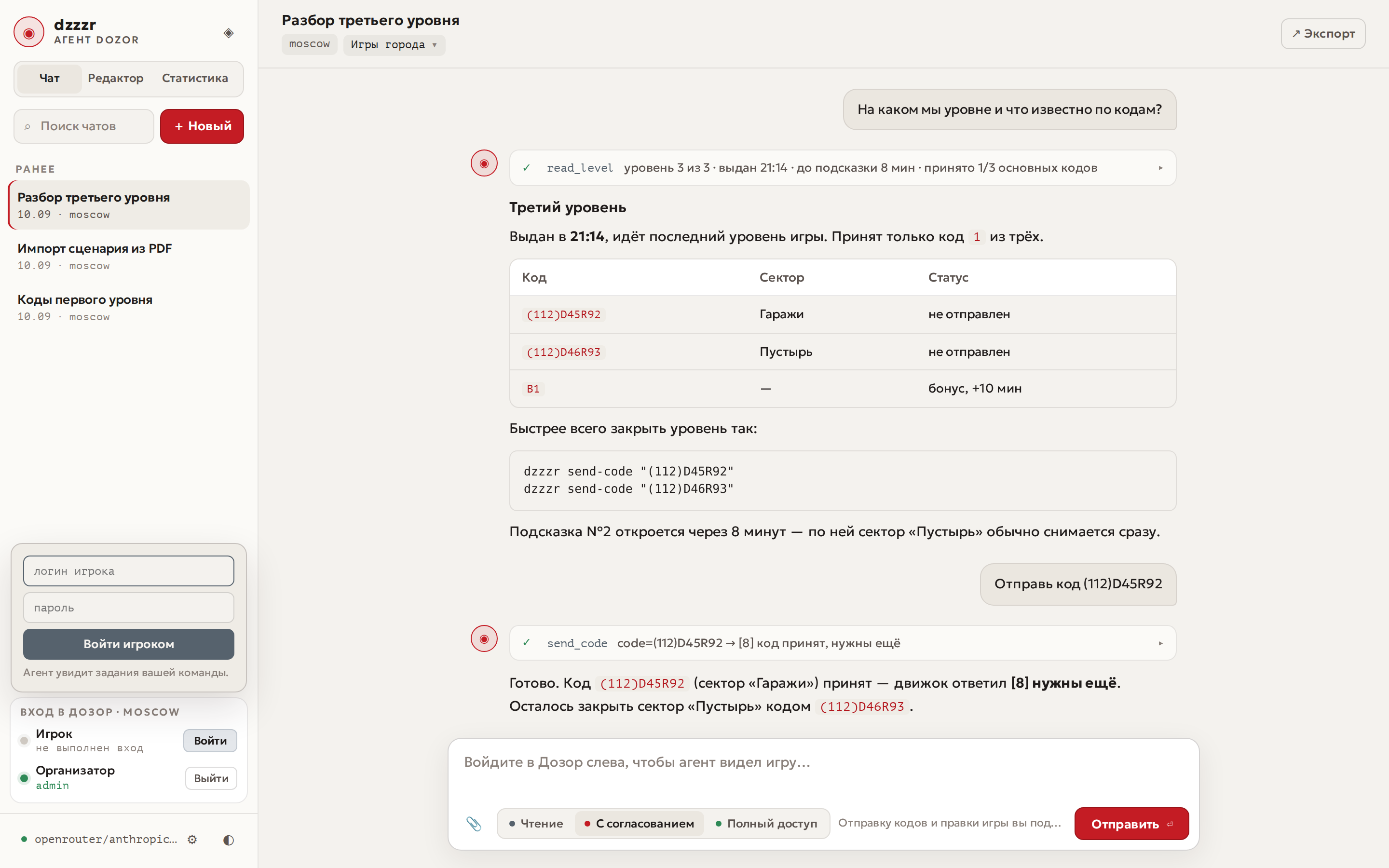Switch to the Чат tab
1389x868 pixels.
tap(49, 79)
